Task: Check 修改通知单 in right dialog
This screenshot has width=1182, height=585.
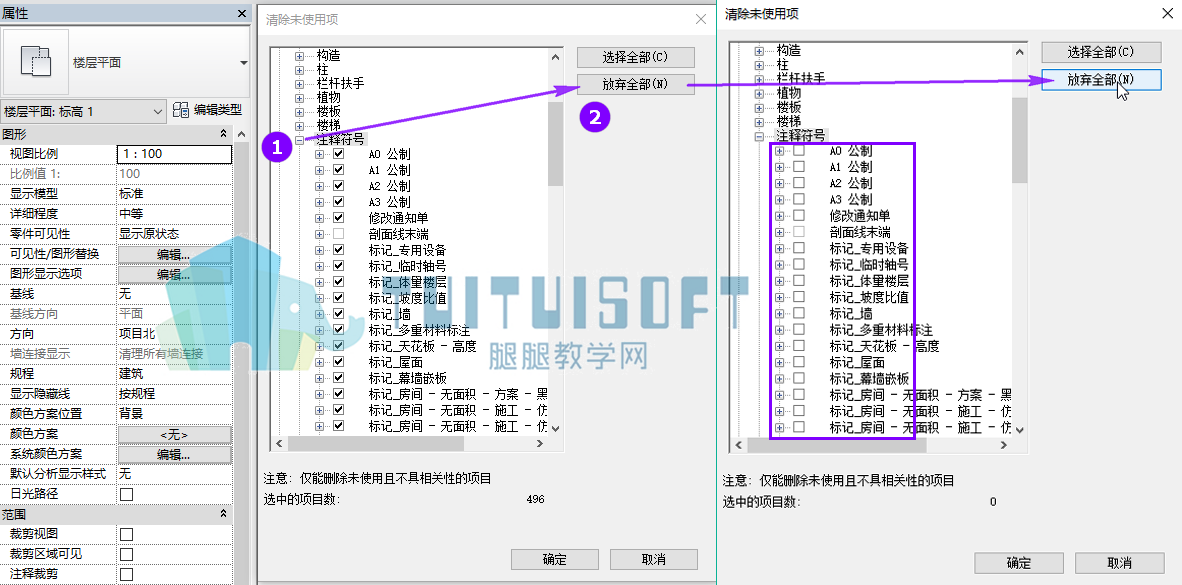Action: click(x=799, y=216)
